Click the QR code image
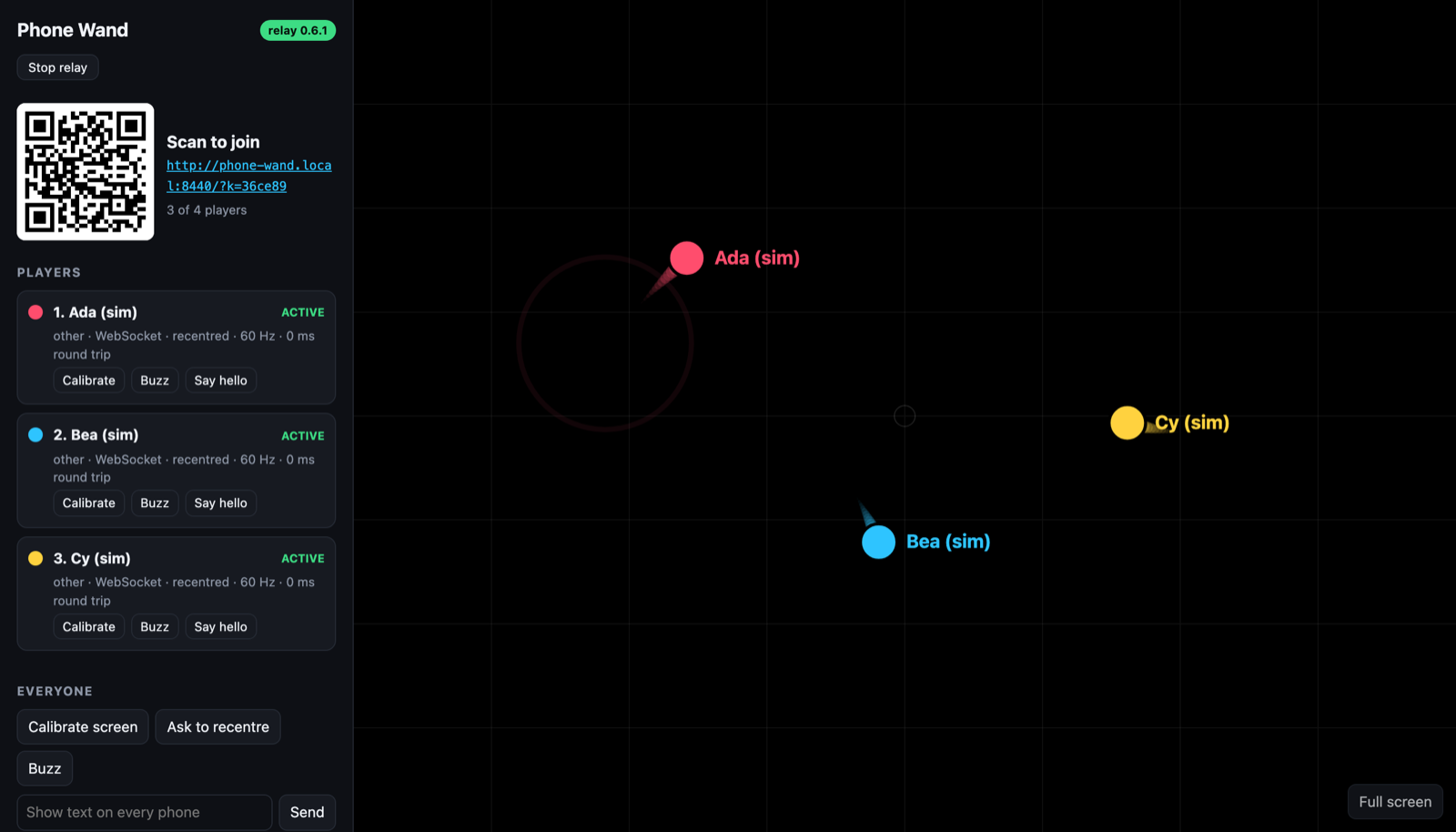 (x=86, y=171)
